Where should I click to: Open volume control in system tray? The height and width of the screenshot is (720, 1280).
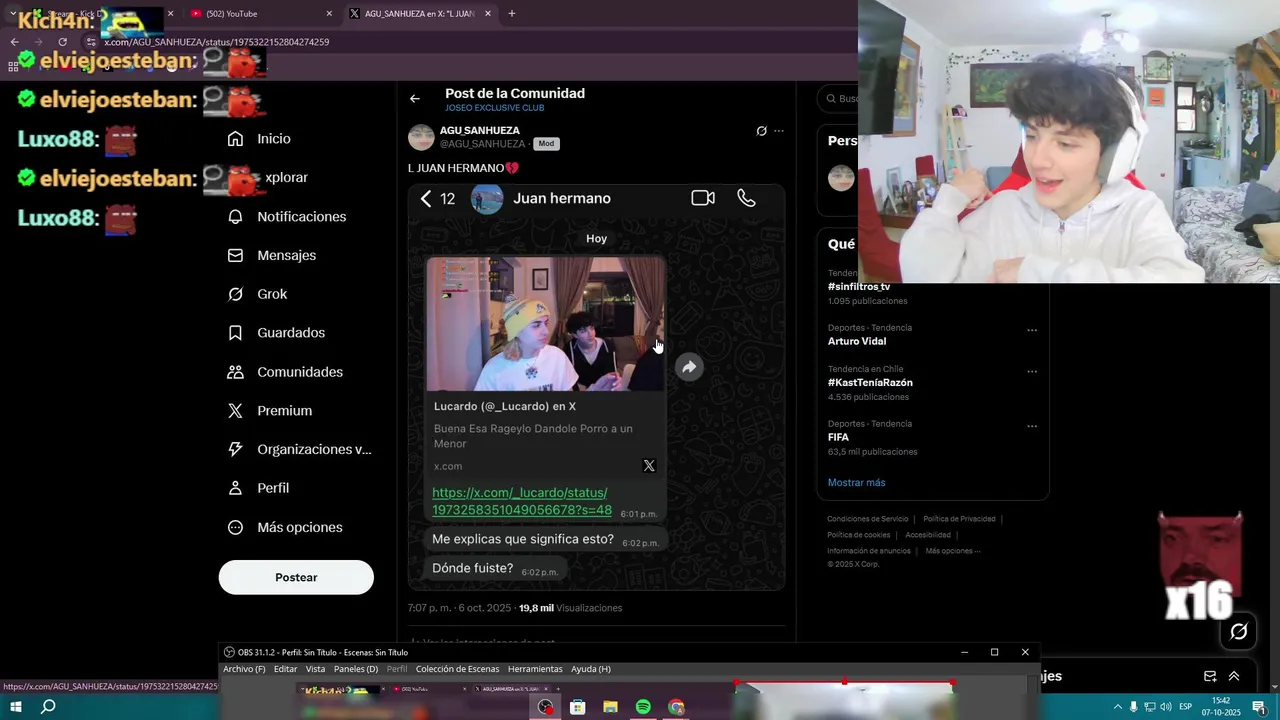coord(1166,707)
